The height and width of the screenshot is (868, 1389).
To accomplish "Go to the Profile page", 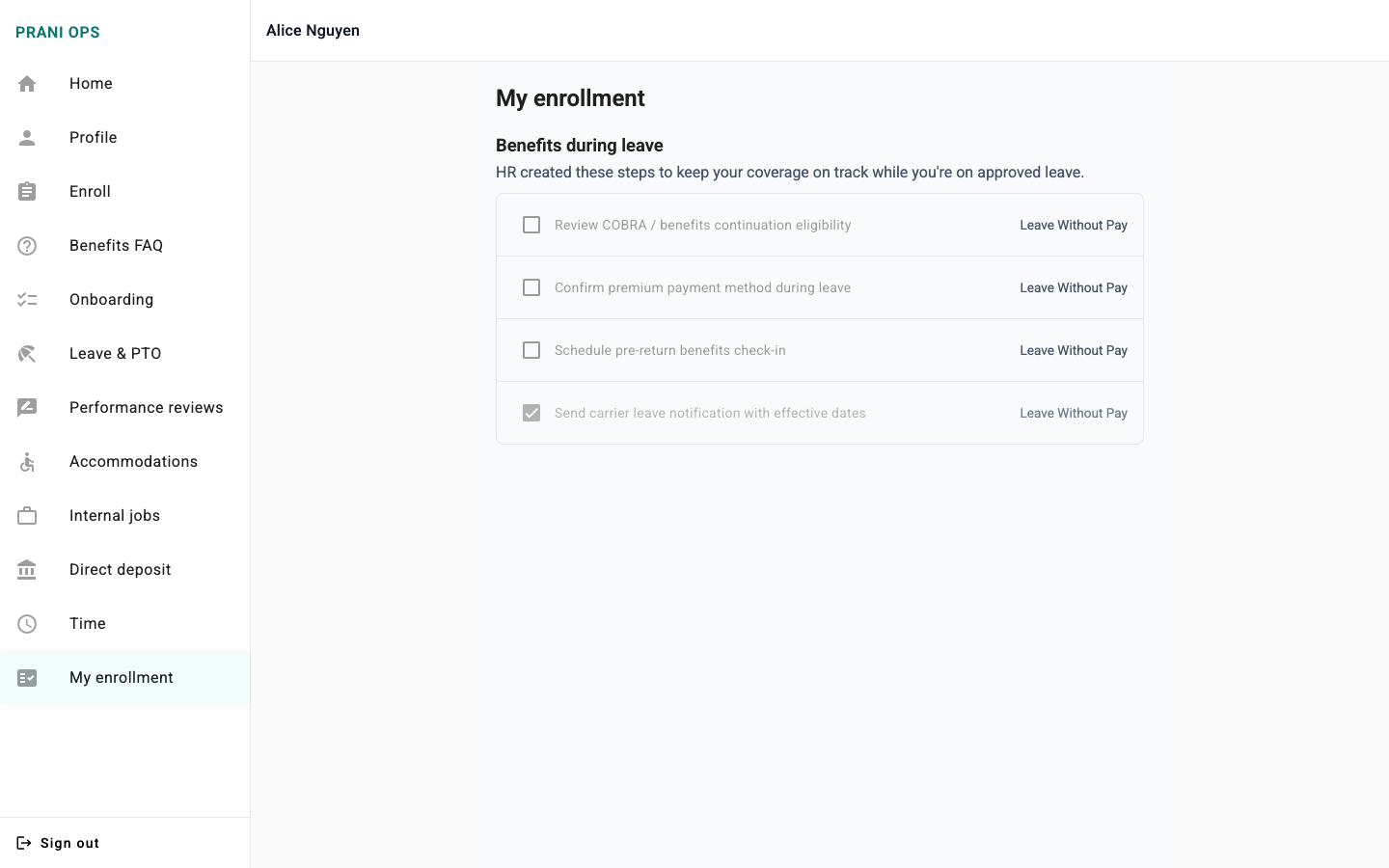I will 125,138.
